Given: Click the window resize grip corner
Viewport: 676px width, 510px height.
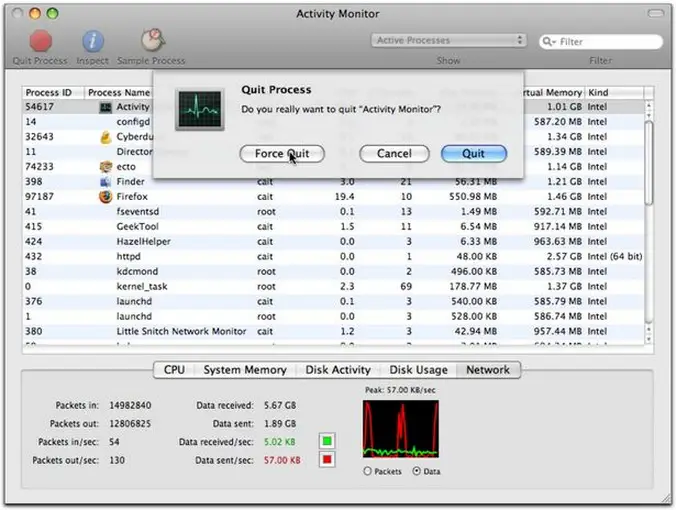Looking at the screenshot, I should [667, 499].
